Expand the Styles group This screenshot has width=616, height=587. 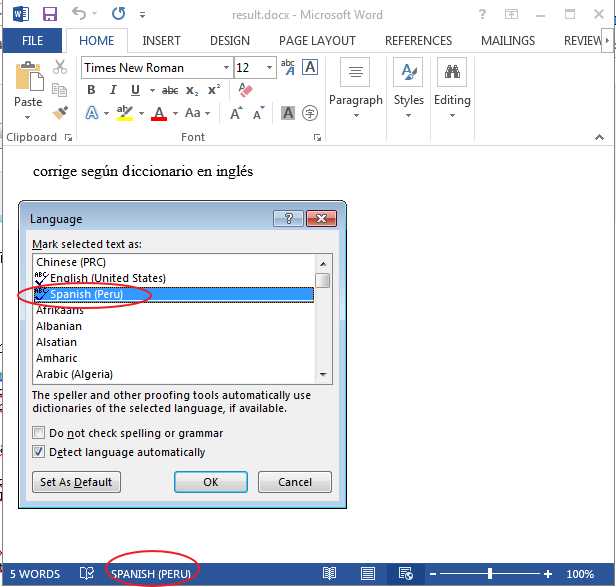(x=409, y=88)
